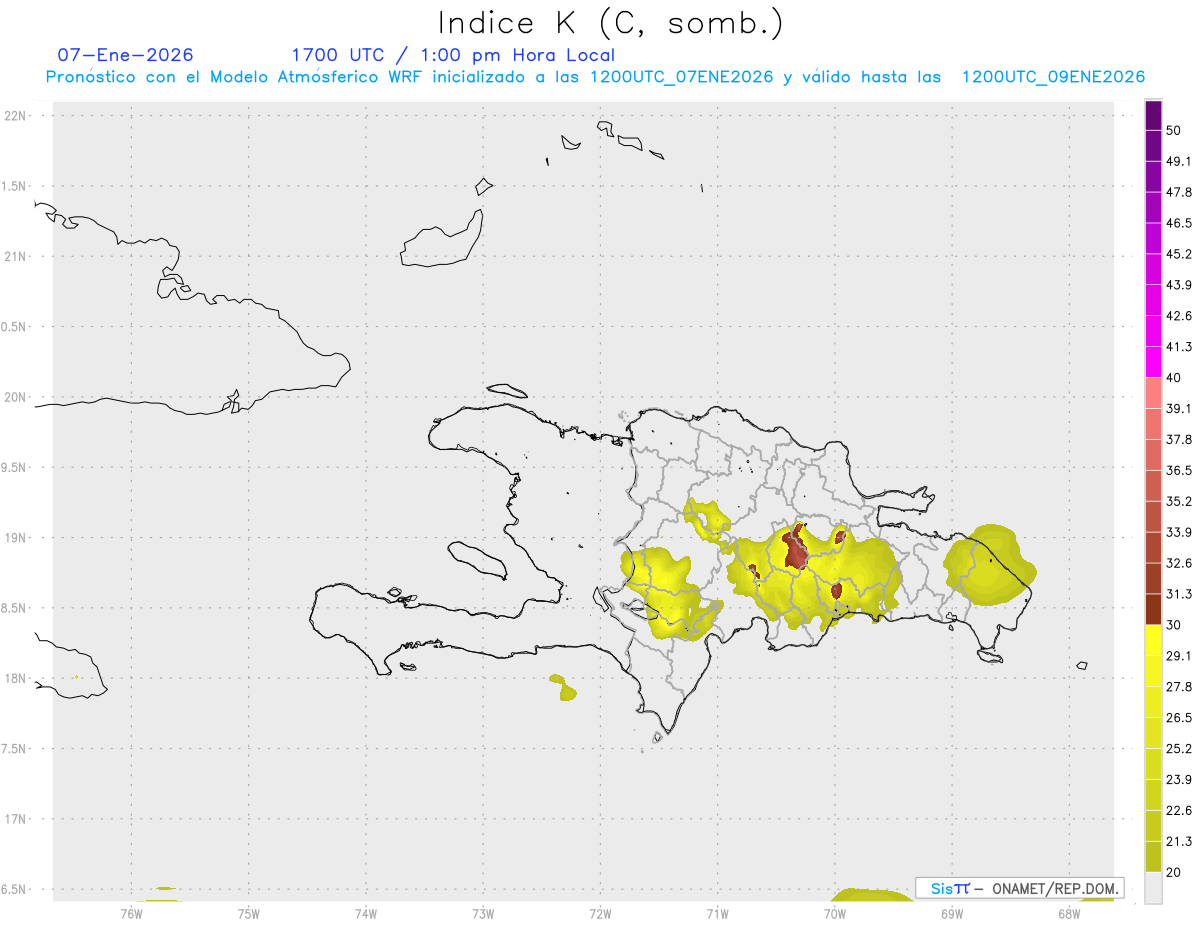Click the "70W" longitude label

[835, 913]
